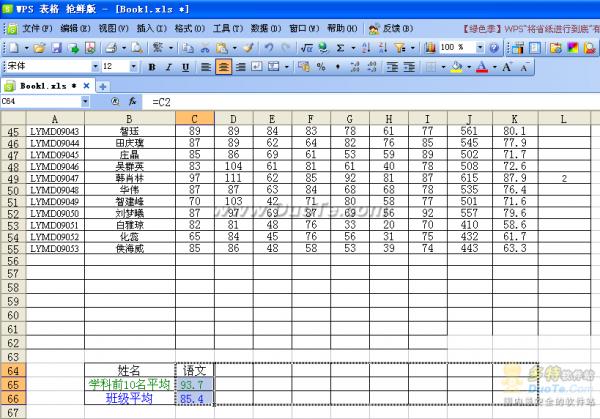
Task: Click the fill color bucket swatch
Action: (455, 67)
